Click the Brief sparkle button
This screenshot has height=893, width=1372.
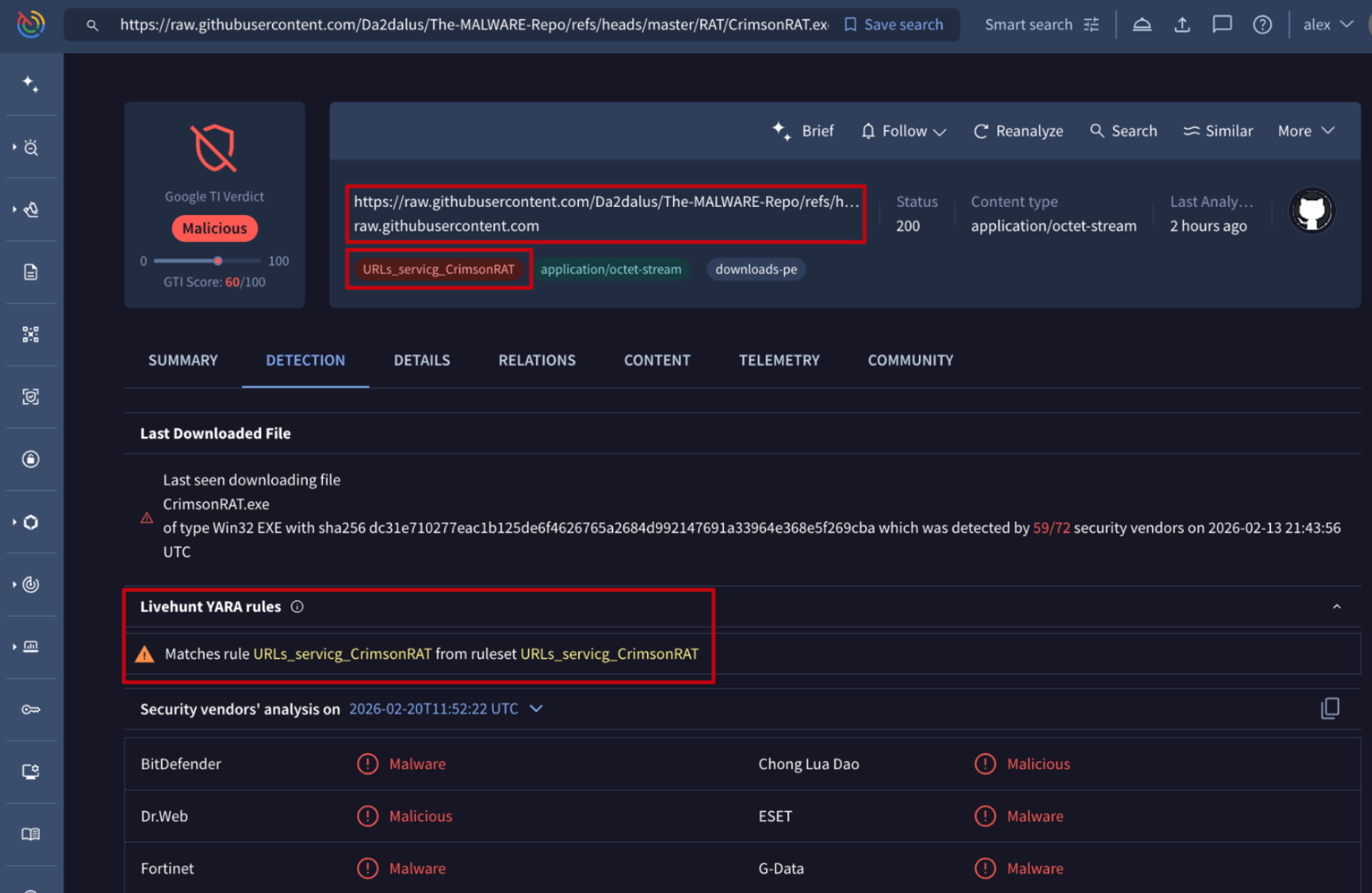tap(803, 131)
